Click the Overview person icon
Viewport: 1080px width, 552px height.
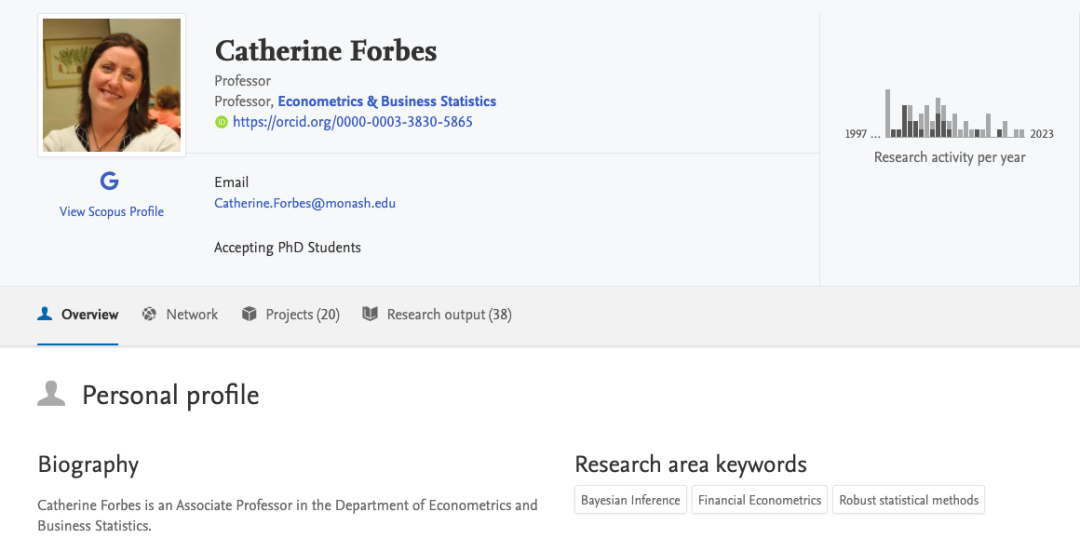[x=45, y=314]
